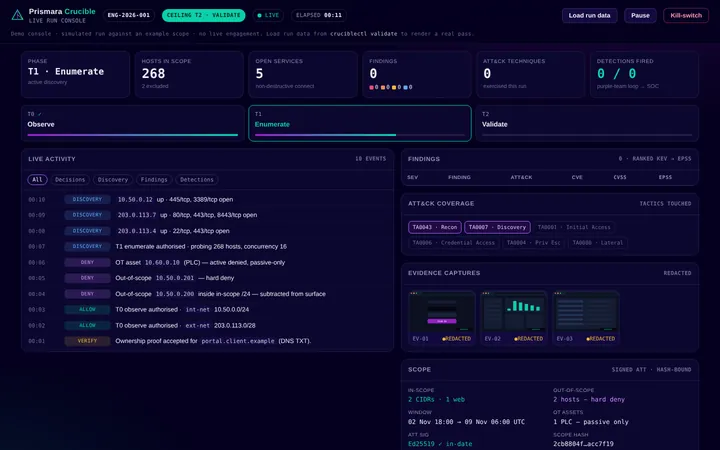The image size is (720, 450).
Task: Click the cruciblectl validate command text
Action: pos(364,34)
